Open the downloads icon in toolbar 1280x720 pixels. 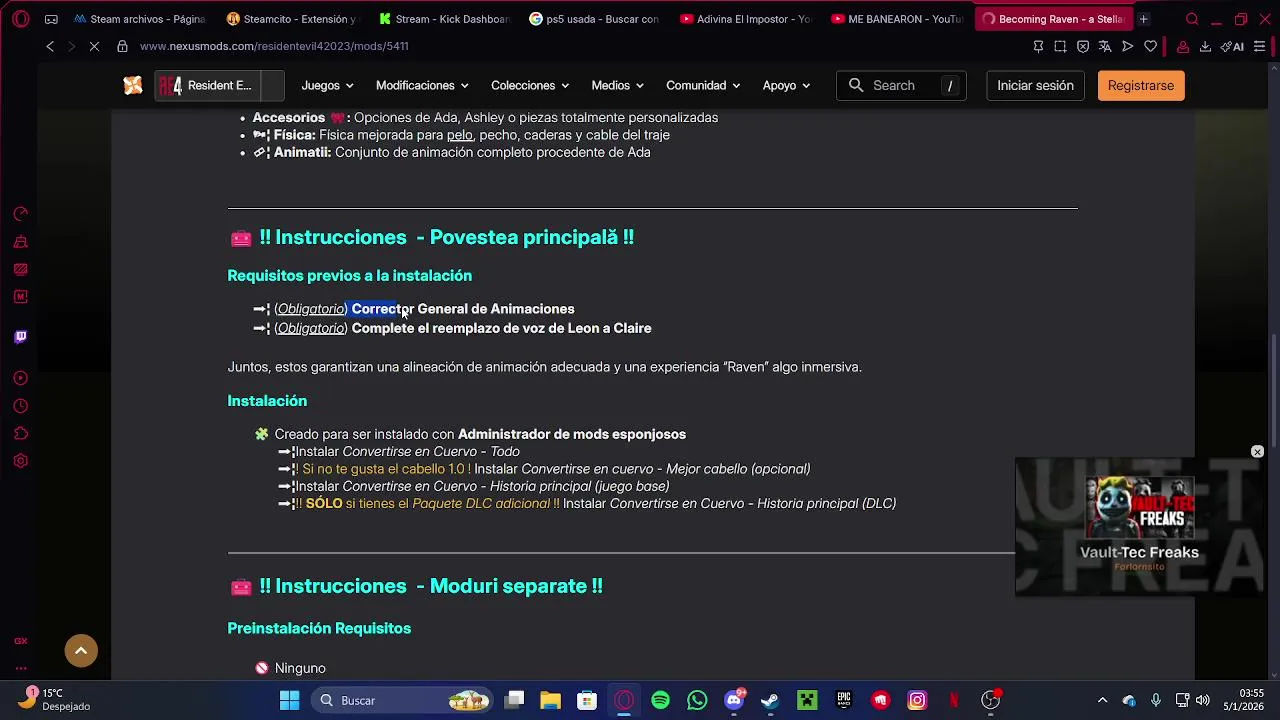tap(1205, 46)
